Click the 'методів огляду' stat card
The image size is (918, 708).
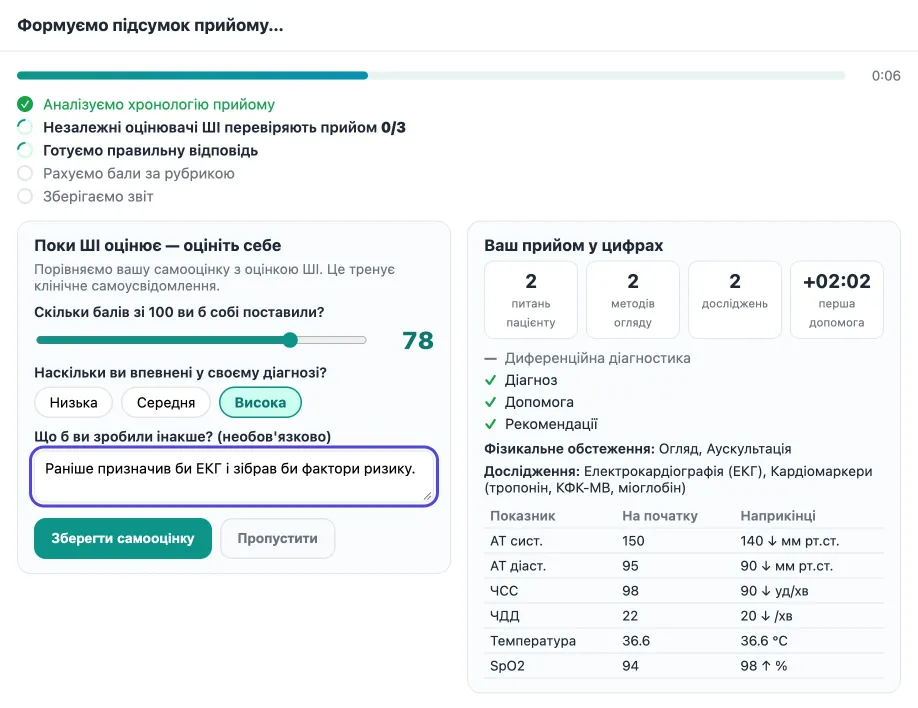click(633, 300)
